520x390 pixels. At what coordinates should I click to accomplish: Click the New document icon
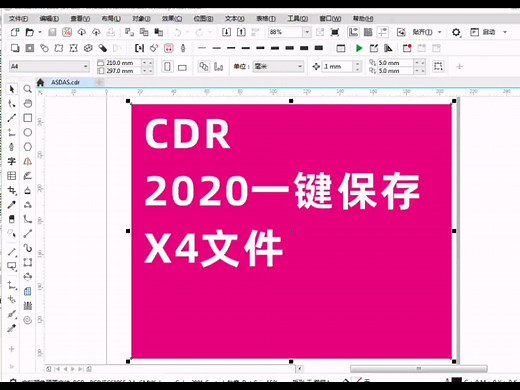coord(15,32)
